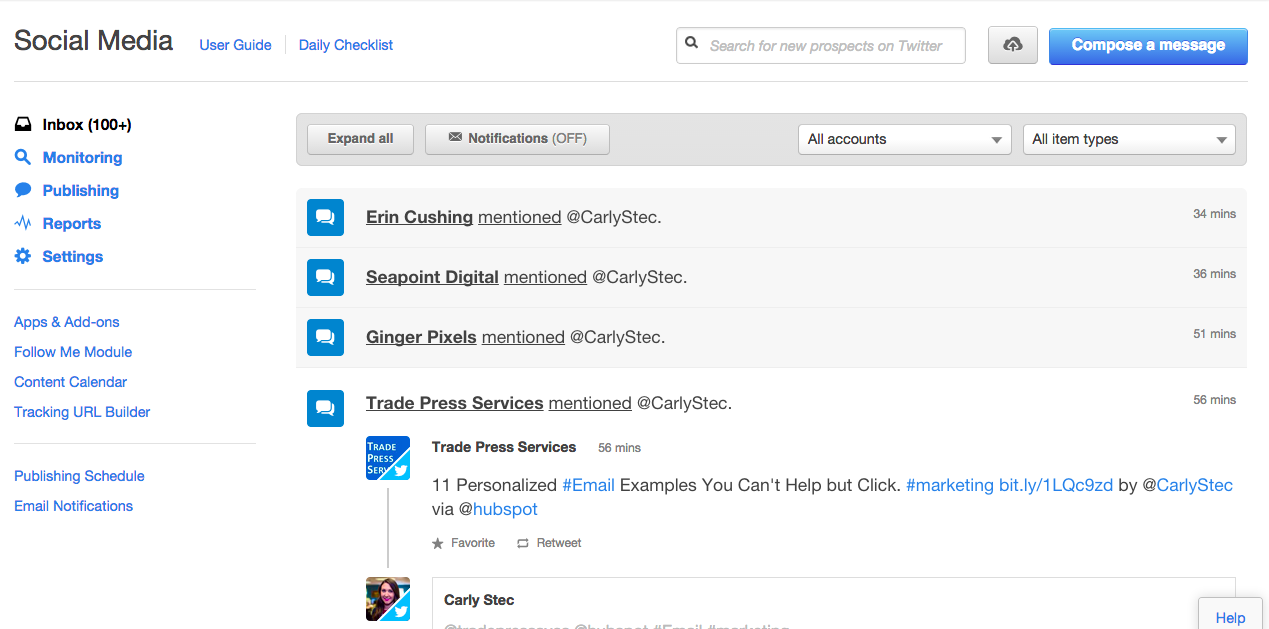Click the chat icon beside Ginger Pixels
Image resolution: width=1269 pixels, height=629 pixels.
pos(325,337)
